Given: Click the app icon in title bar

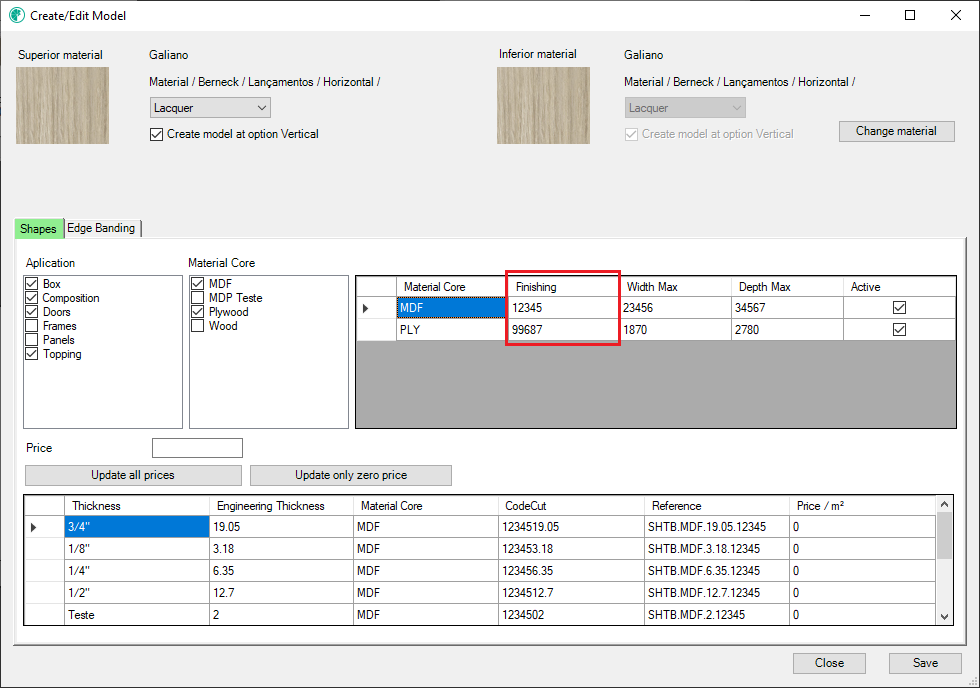Looking at the screenshot, I should click(16, 16).
